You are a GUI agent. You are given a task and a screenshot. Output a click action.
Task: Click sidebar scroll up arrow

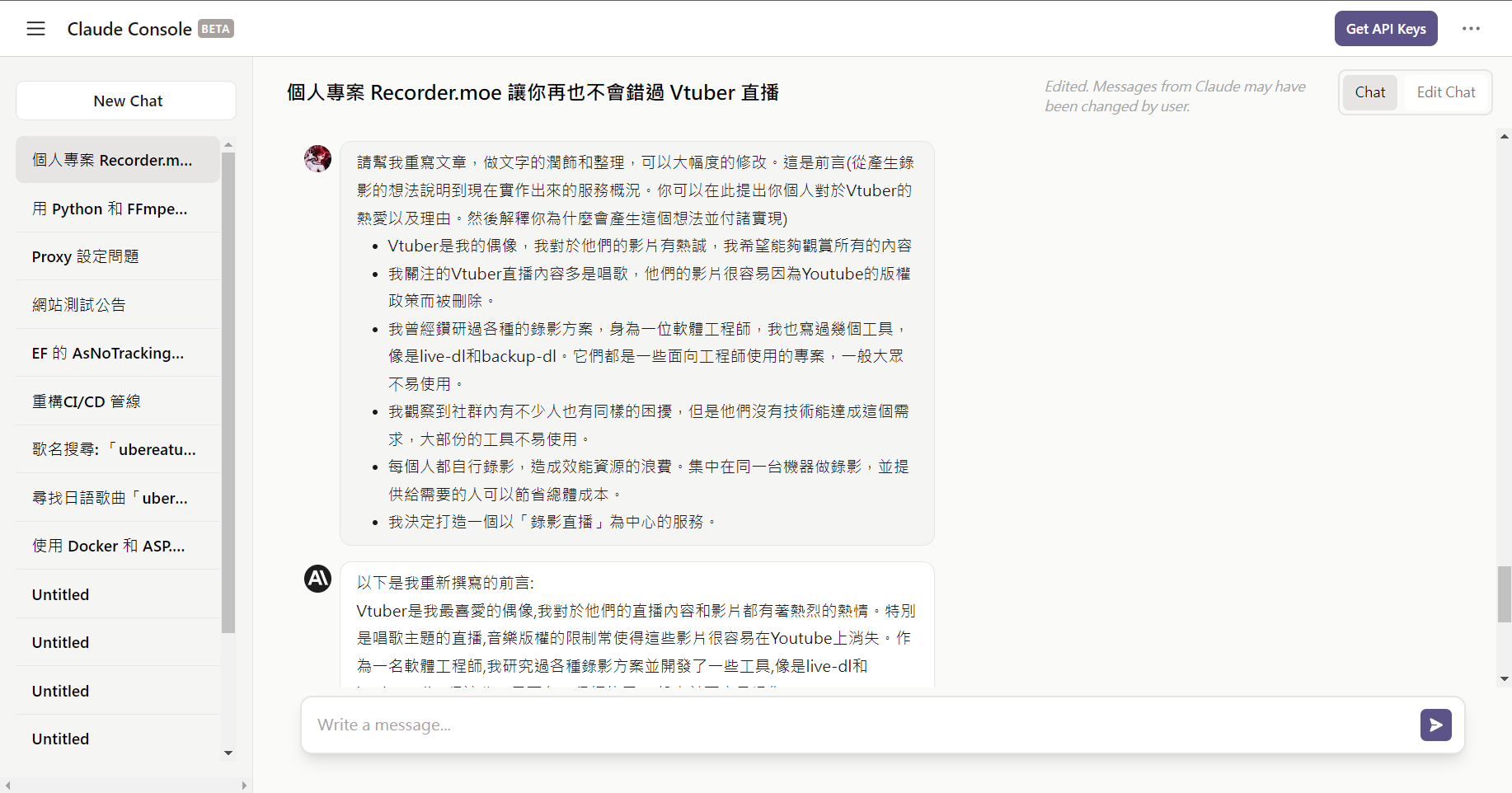click(x=228, y=145)
